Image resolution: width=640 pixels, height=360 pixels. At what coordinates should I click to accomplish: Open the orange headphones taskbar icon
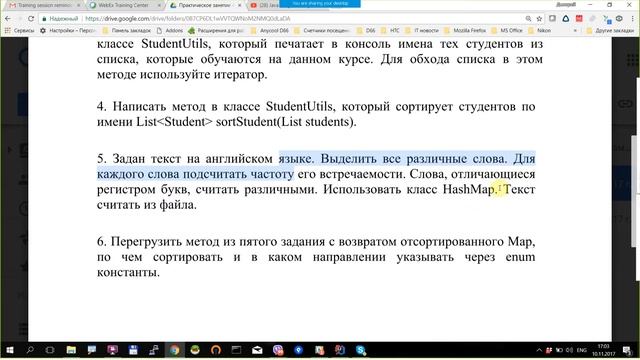[x=216, y=350]
